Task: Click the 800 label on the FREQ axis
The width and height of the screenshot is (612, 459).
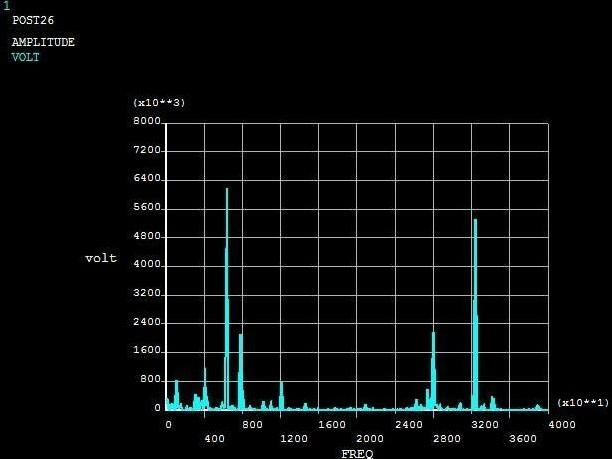Action: [x=252, y=425]
